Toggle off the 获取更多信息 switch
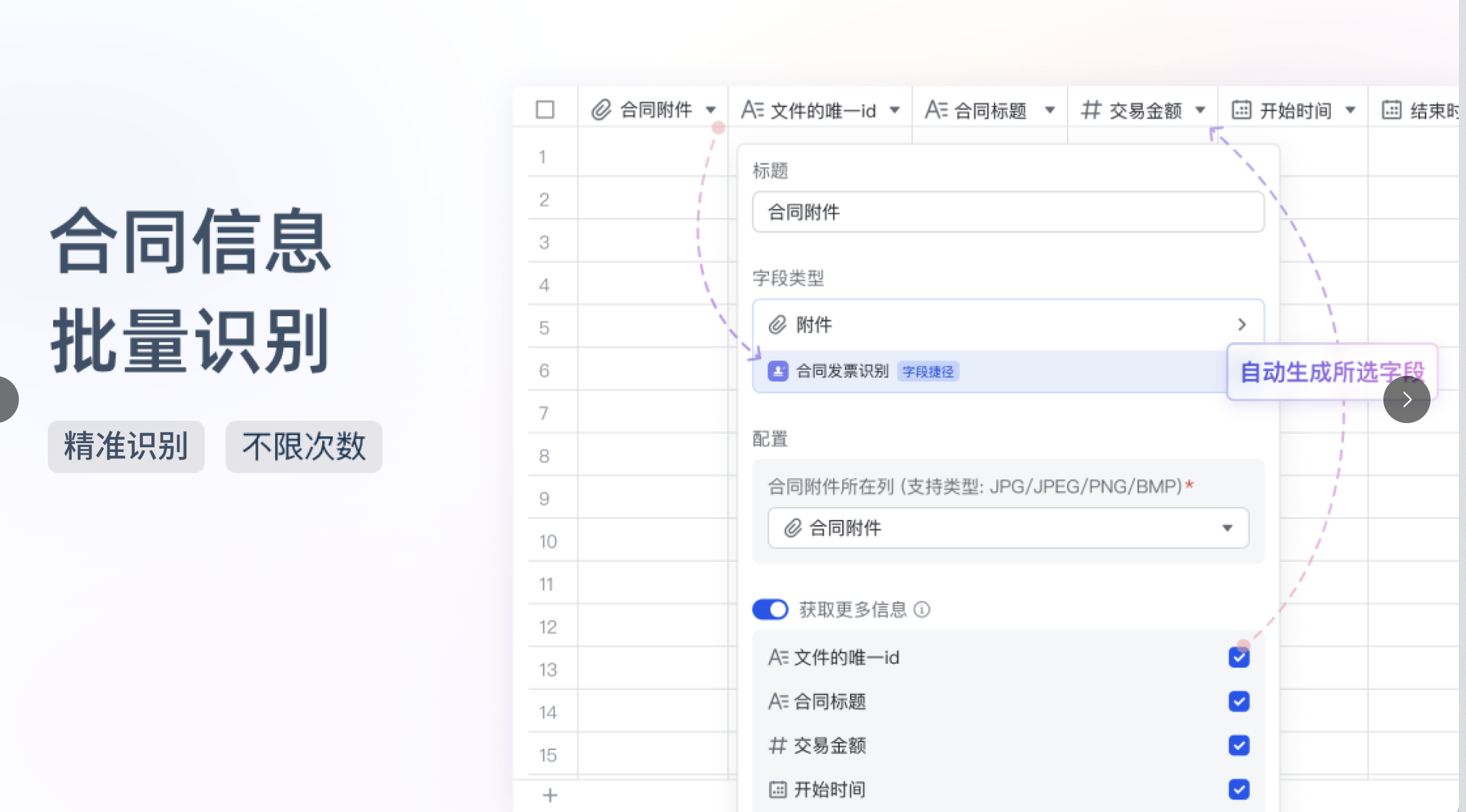Viewport: 1466px width, 812px height. point(770,610)
